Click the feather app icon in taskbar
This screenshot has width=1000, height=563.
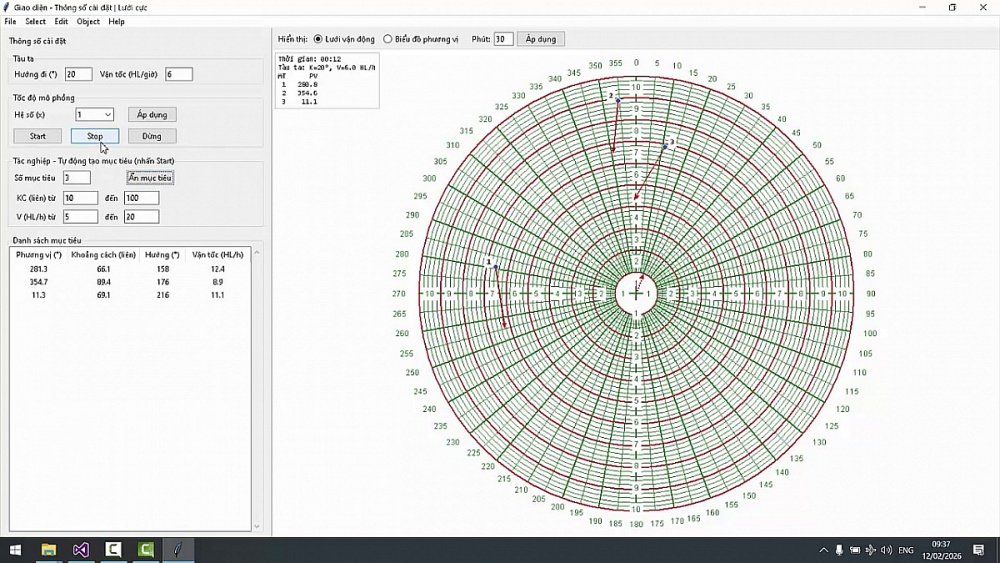(x=177, y=550)
